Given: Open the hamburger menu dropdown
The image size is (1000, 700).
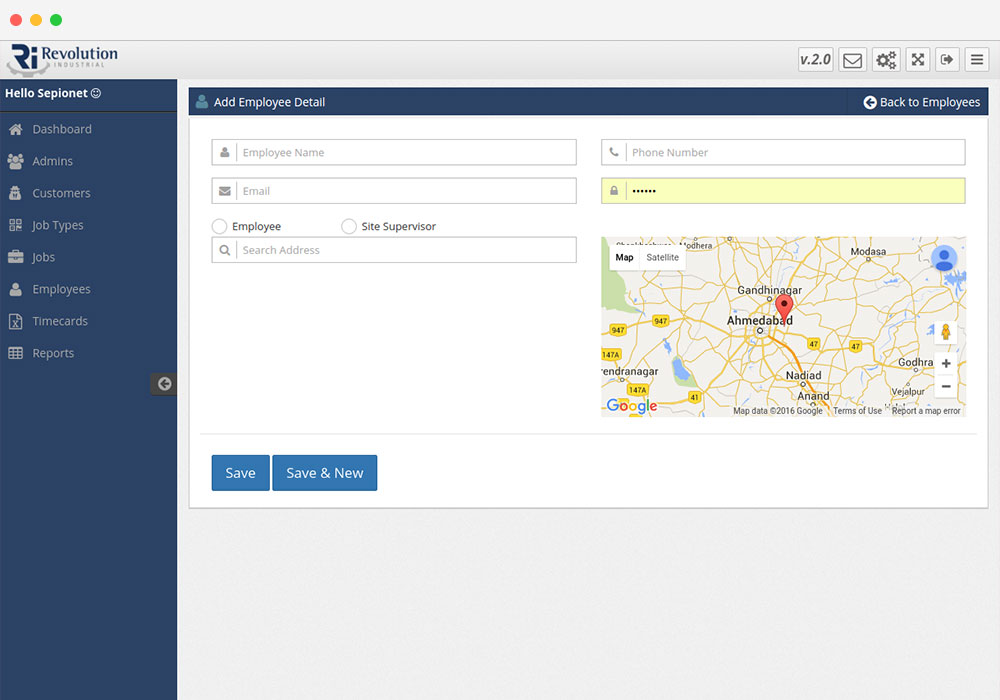Looking at the screenshot, I should [976, 59].
